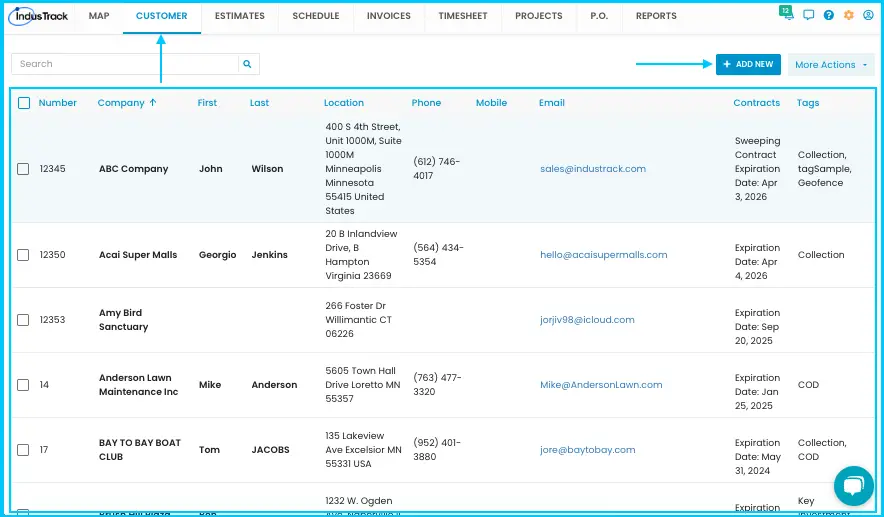Image resolution: width=884 pixels, height=517 pixels.
Task: Select the CUSTOMER tab
Action: pyautogui.click(x=162, y=16)
